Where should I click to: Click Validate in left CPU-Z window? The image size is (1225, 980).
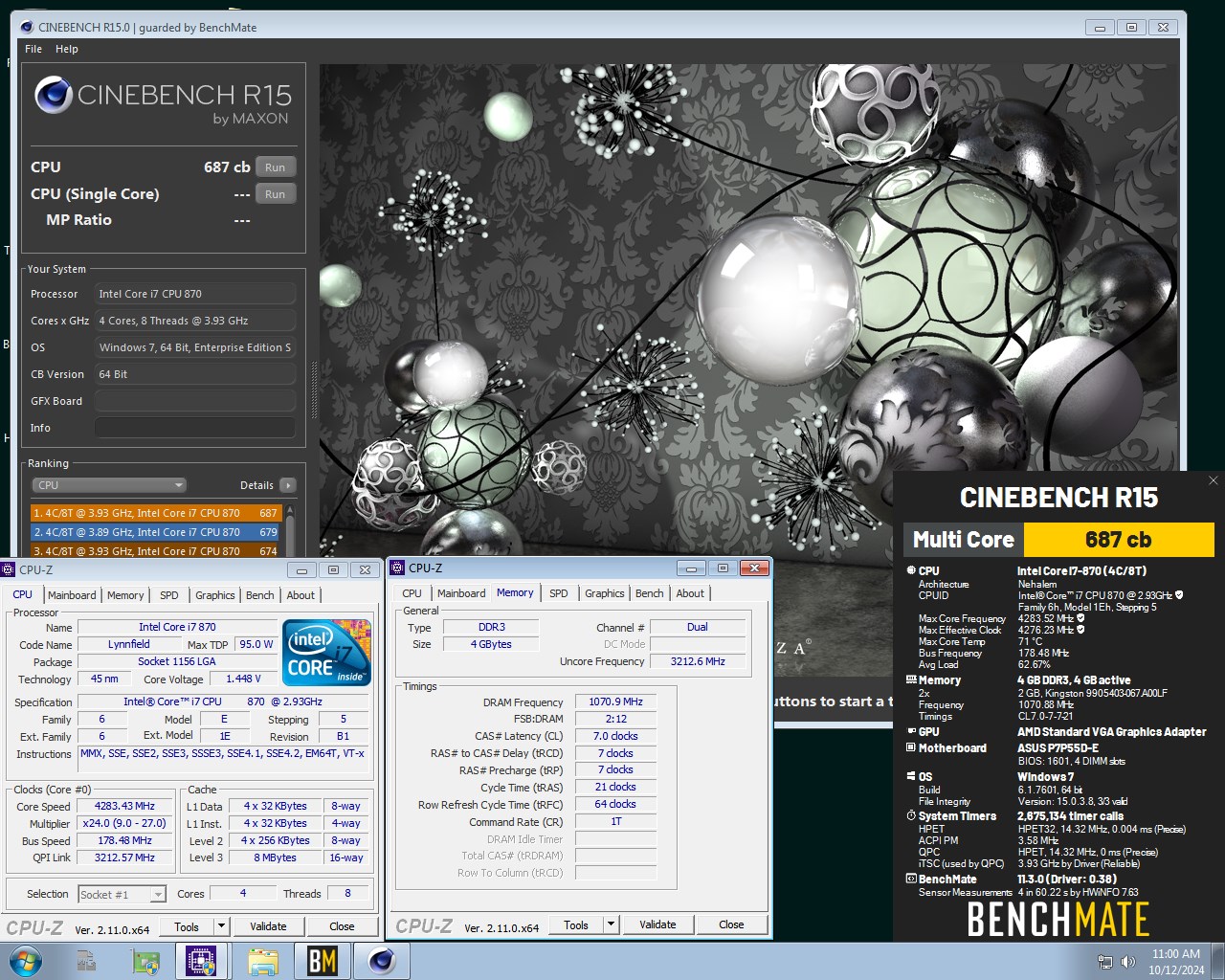click(x=268, y=926)
